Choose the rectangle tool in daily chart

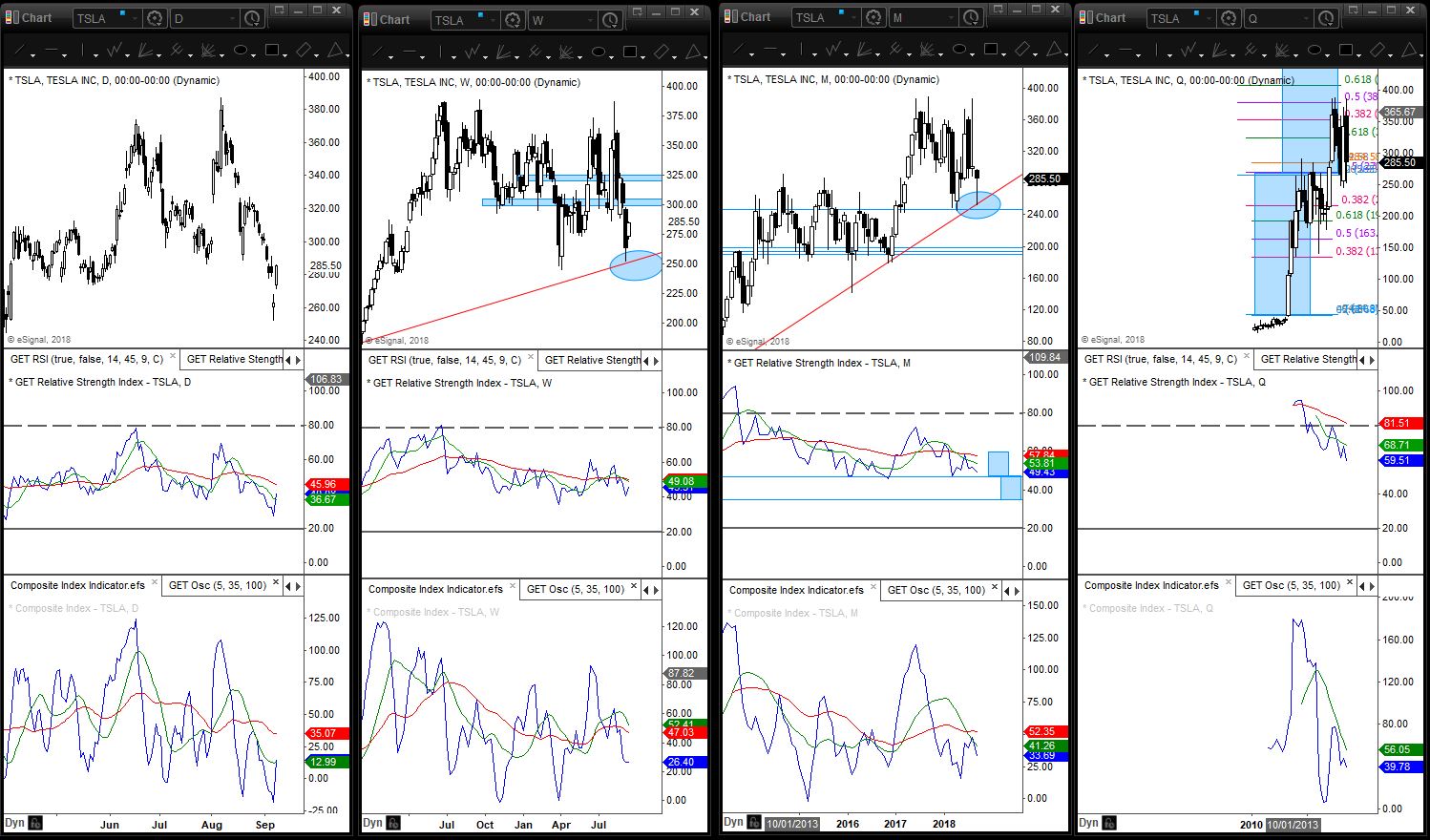(274, 50)
